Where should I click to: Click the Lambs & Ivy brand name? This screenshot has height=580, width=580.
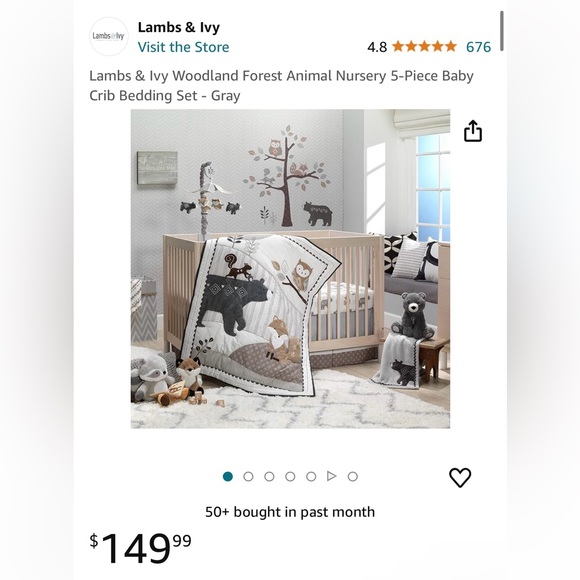point(179,27)
